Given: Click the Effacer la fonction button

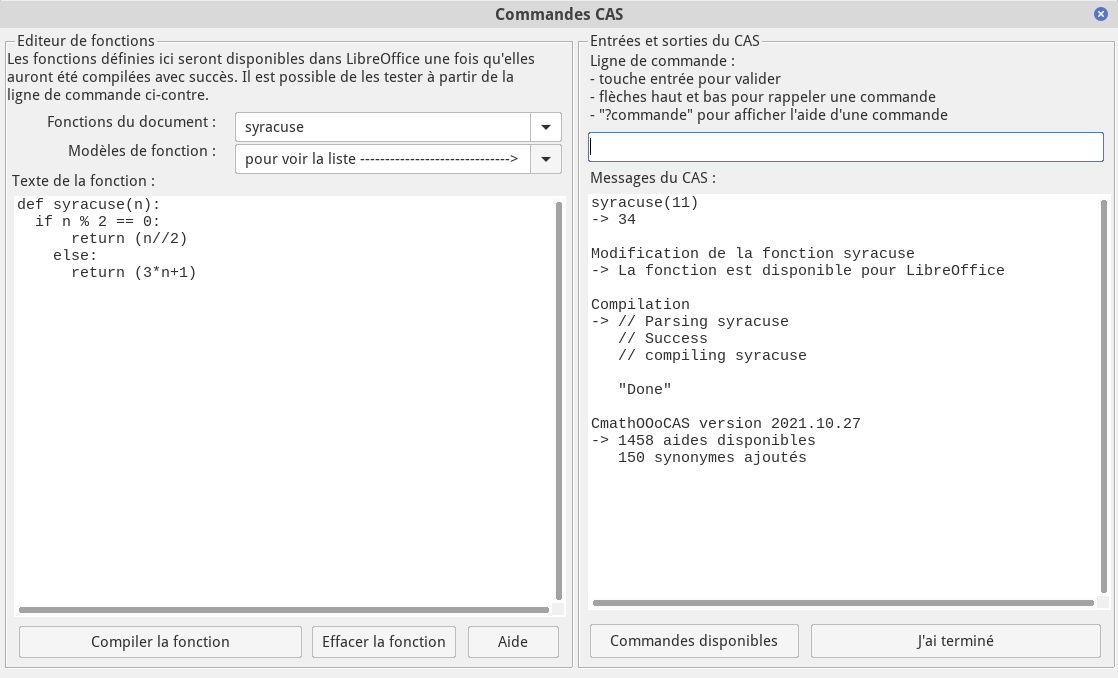Looking at the screenshot, I should (x=384, y=642).
